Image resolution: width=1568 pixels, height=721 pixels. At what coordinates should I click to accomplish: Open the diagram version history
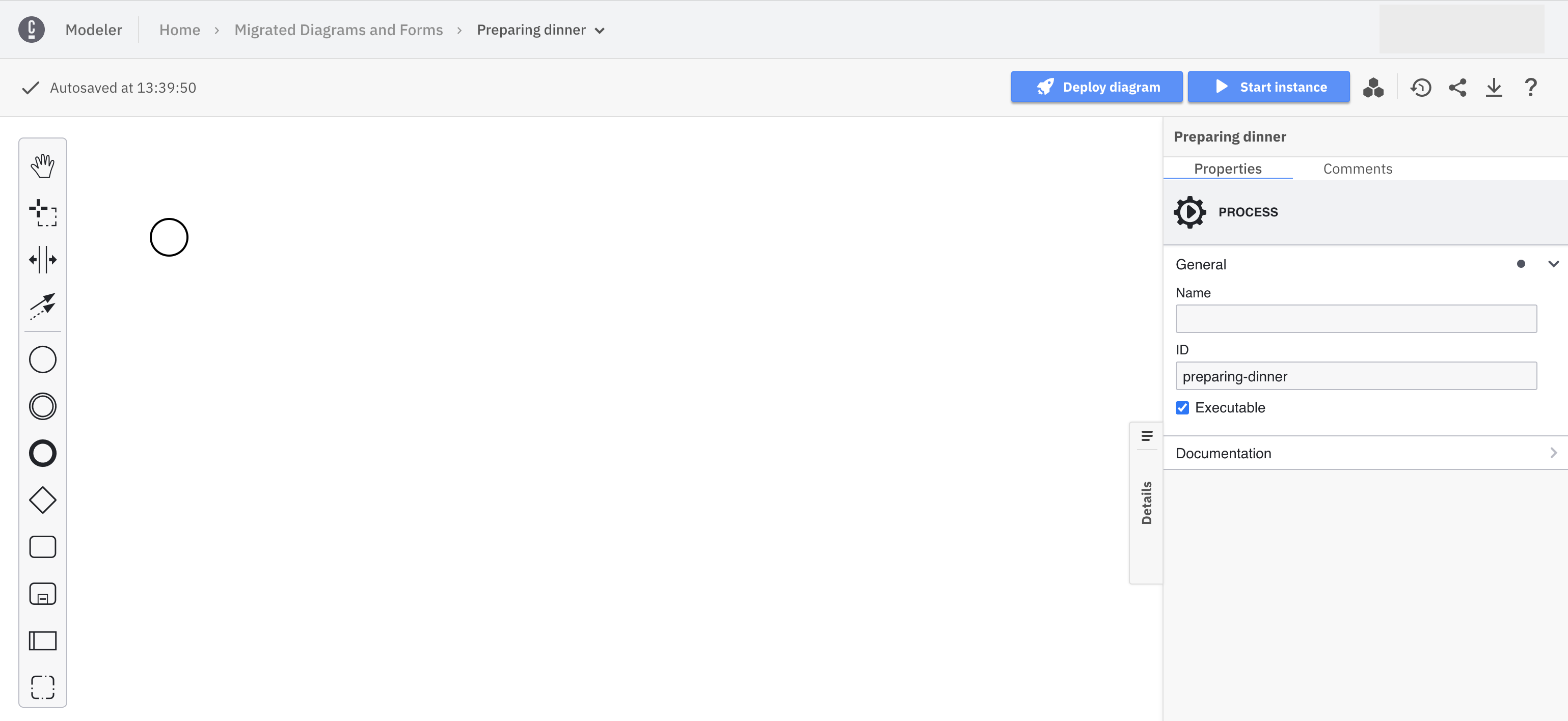pos(1421,87)
